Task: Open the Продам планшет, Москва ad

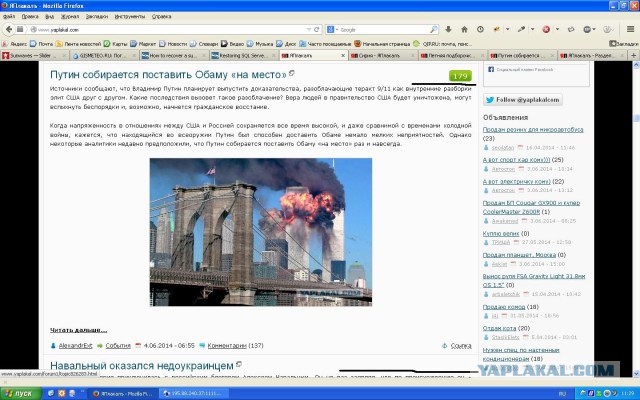Action: [519, 255]
